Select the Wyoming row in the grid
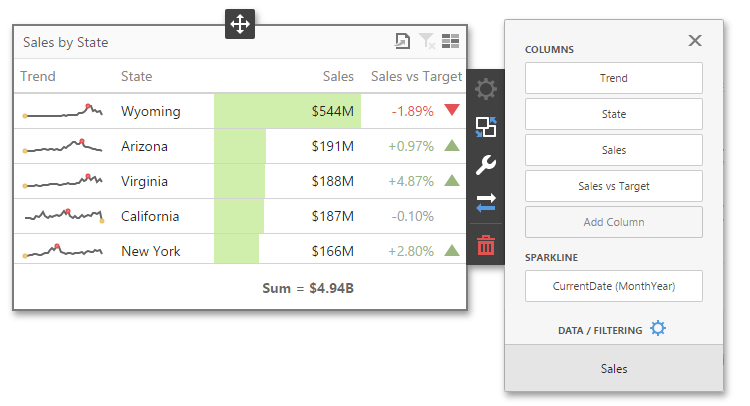This screenshot has height=406, width=750. pyautogui.click(x=150, y=111)
